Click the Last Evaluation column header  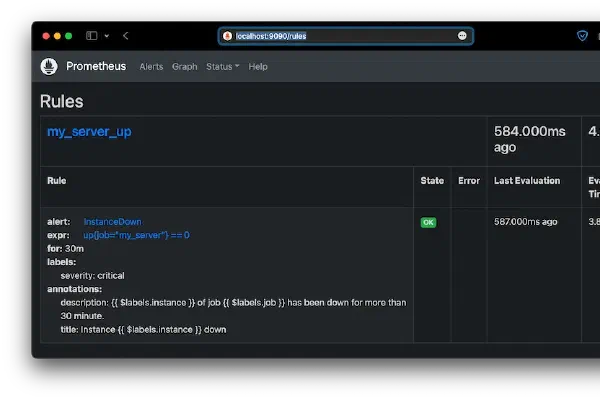pyautogui.click(x=527, y=181)
